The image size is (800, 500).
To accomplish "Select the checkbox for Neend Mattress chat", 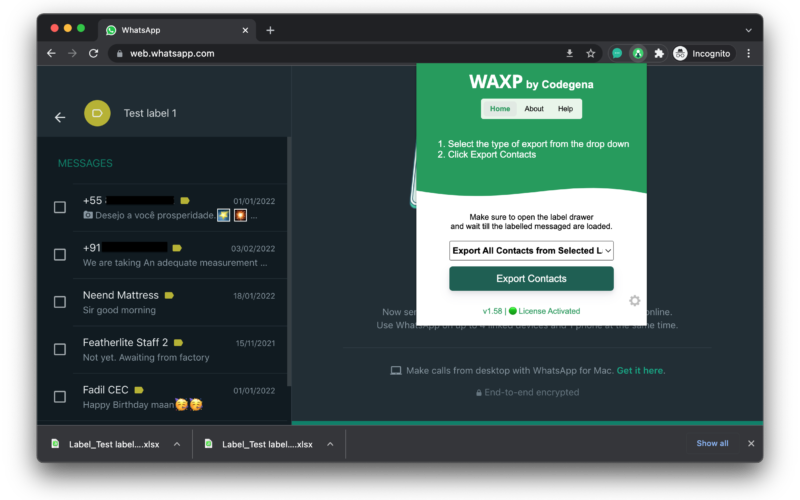I will 60,302.
